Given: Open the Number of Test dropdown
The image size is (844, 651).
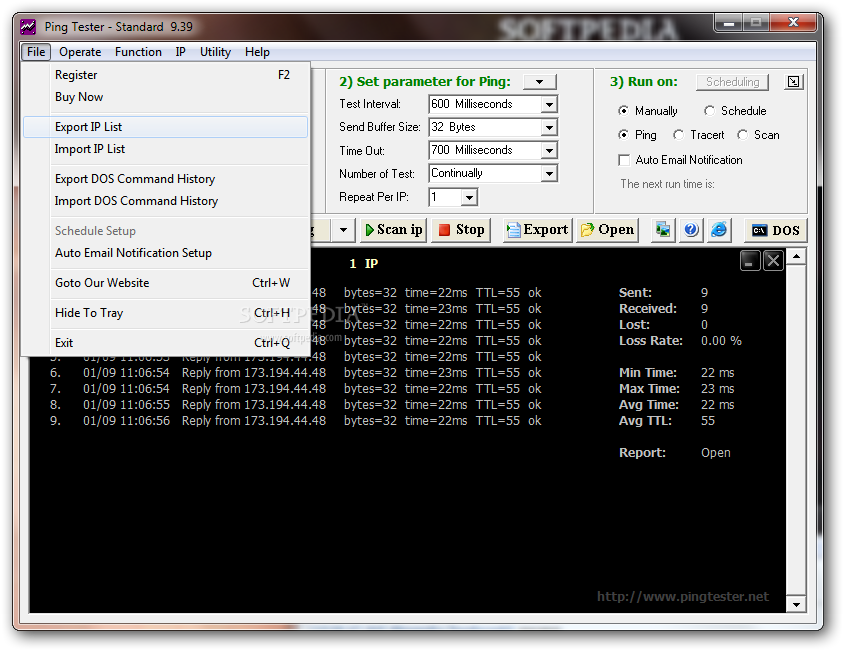Looking at the screenshot, I should click(x=549, y=173).
